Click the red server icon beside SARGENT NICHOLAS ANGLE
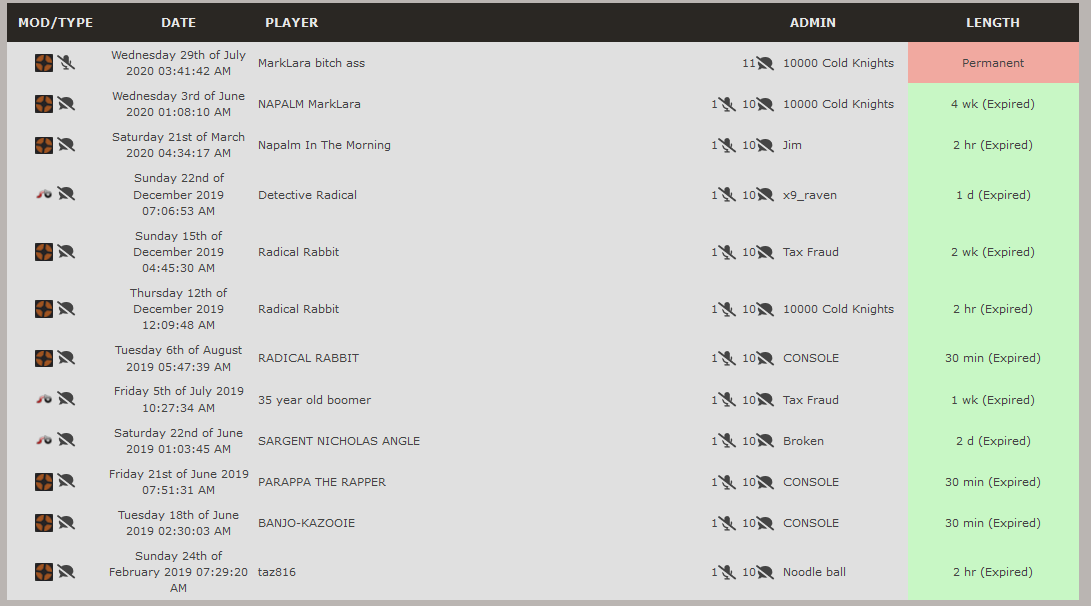 coord(44,440)
